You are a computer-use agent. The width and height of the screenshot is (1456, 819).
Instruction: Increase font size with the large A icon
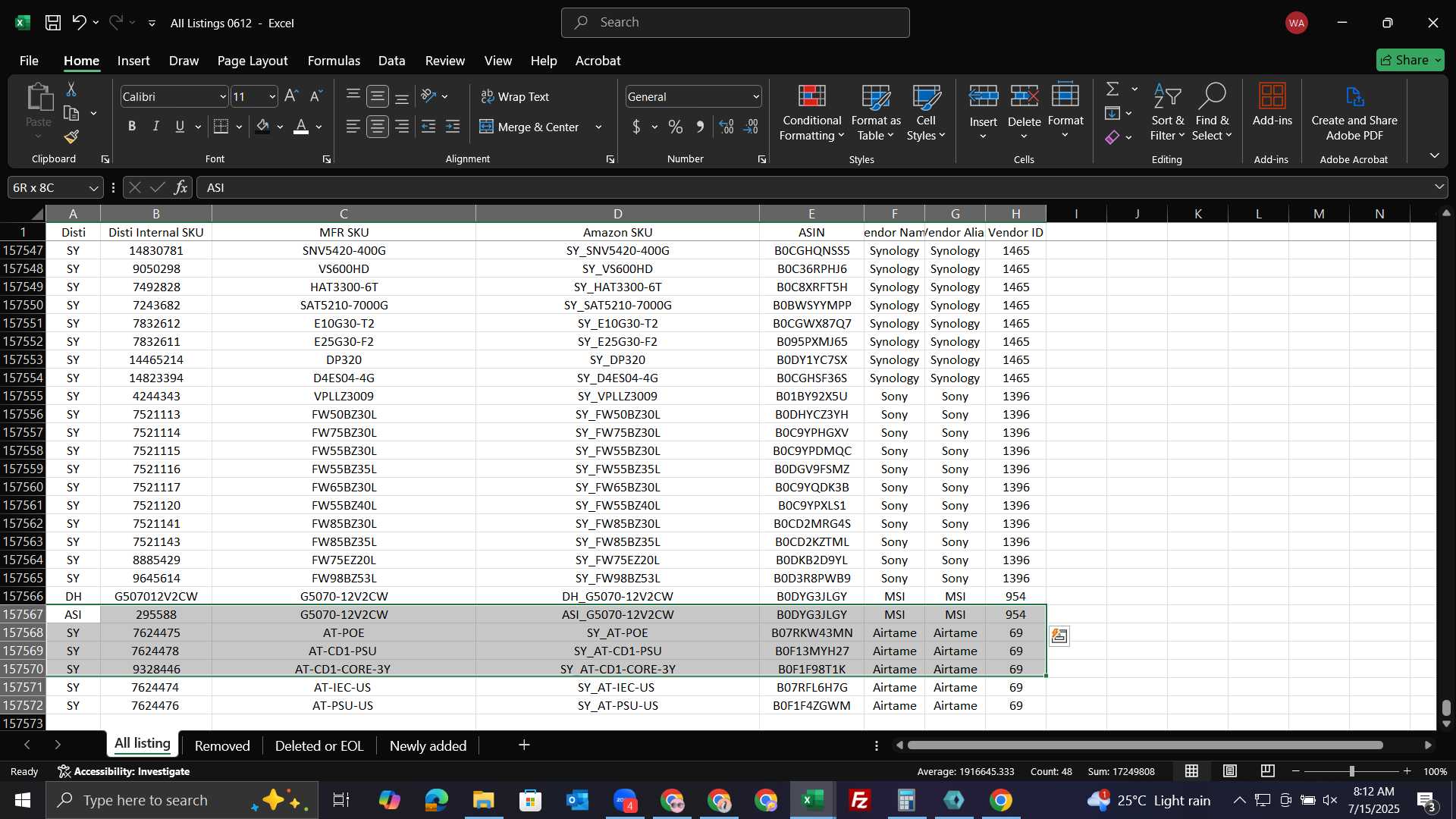(291, 96)
